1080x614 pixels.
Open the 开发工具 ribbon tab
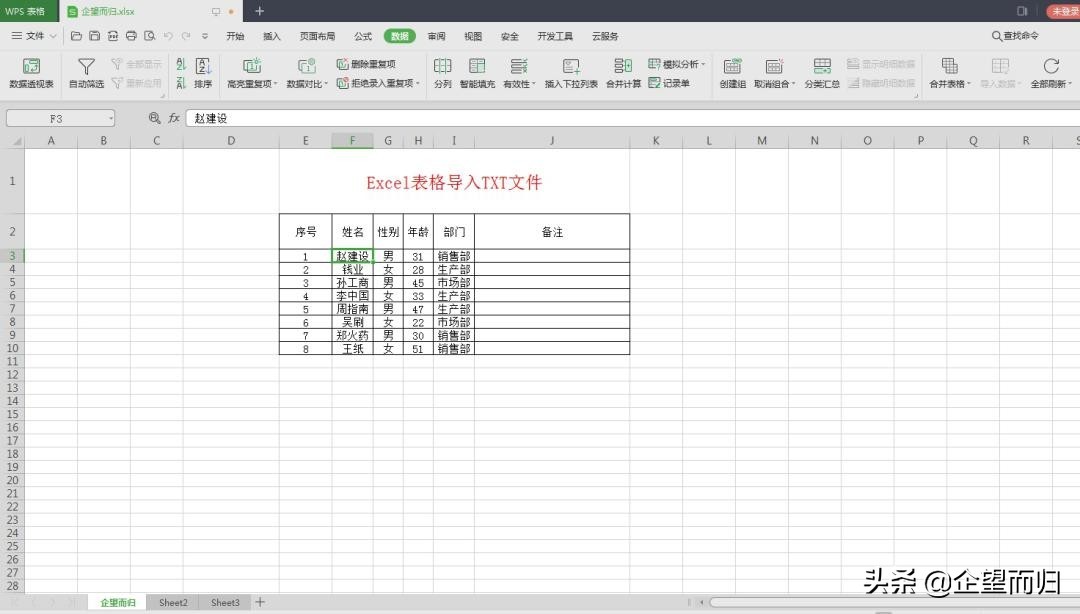point(554,36)
